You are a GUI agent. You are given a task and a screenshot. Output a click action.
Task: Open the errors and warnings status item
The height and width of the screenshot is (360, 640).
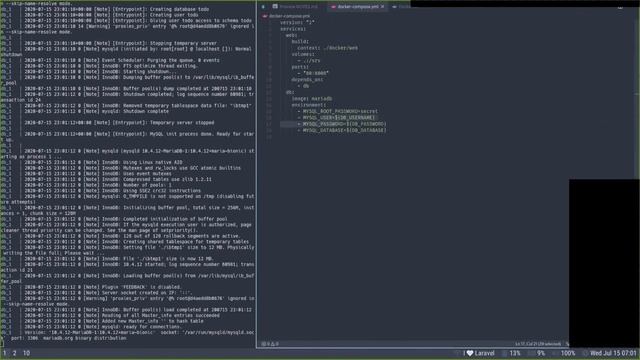point(270,344)
